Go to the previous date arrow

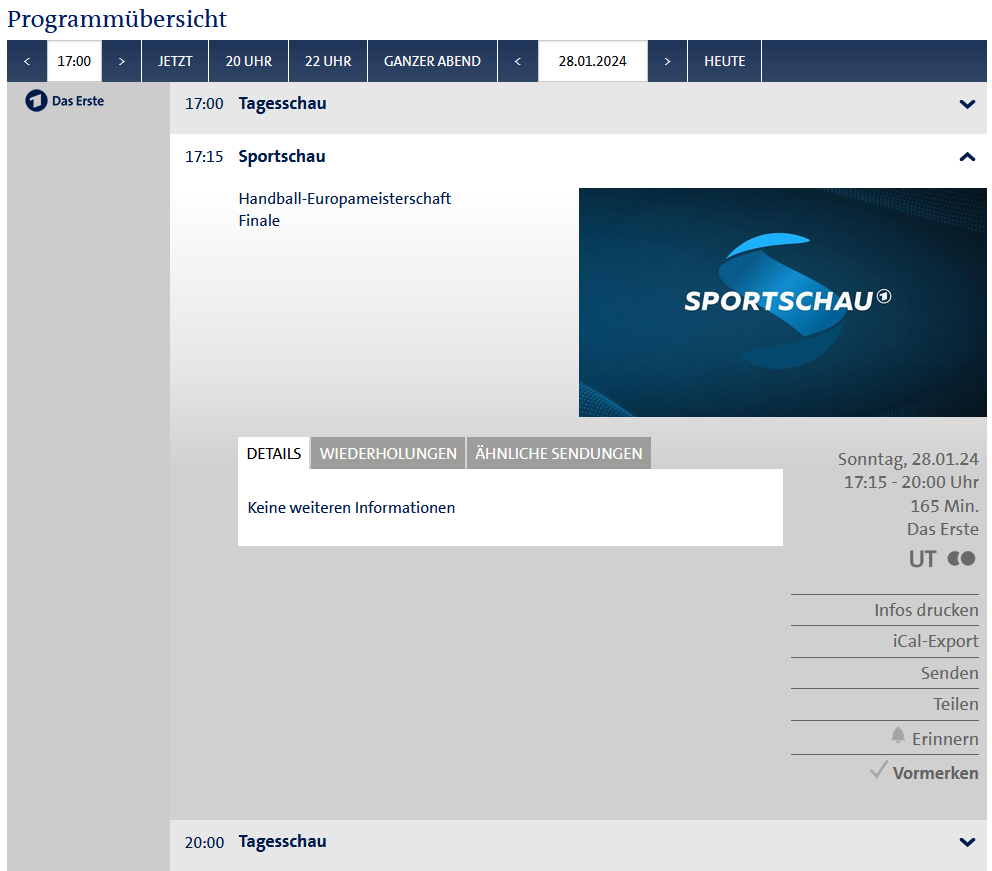tap(518, 61)
